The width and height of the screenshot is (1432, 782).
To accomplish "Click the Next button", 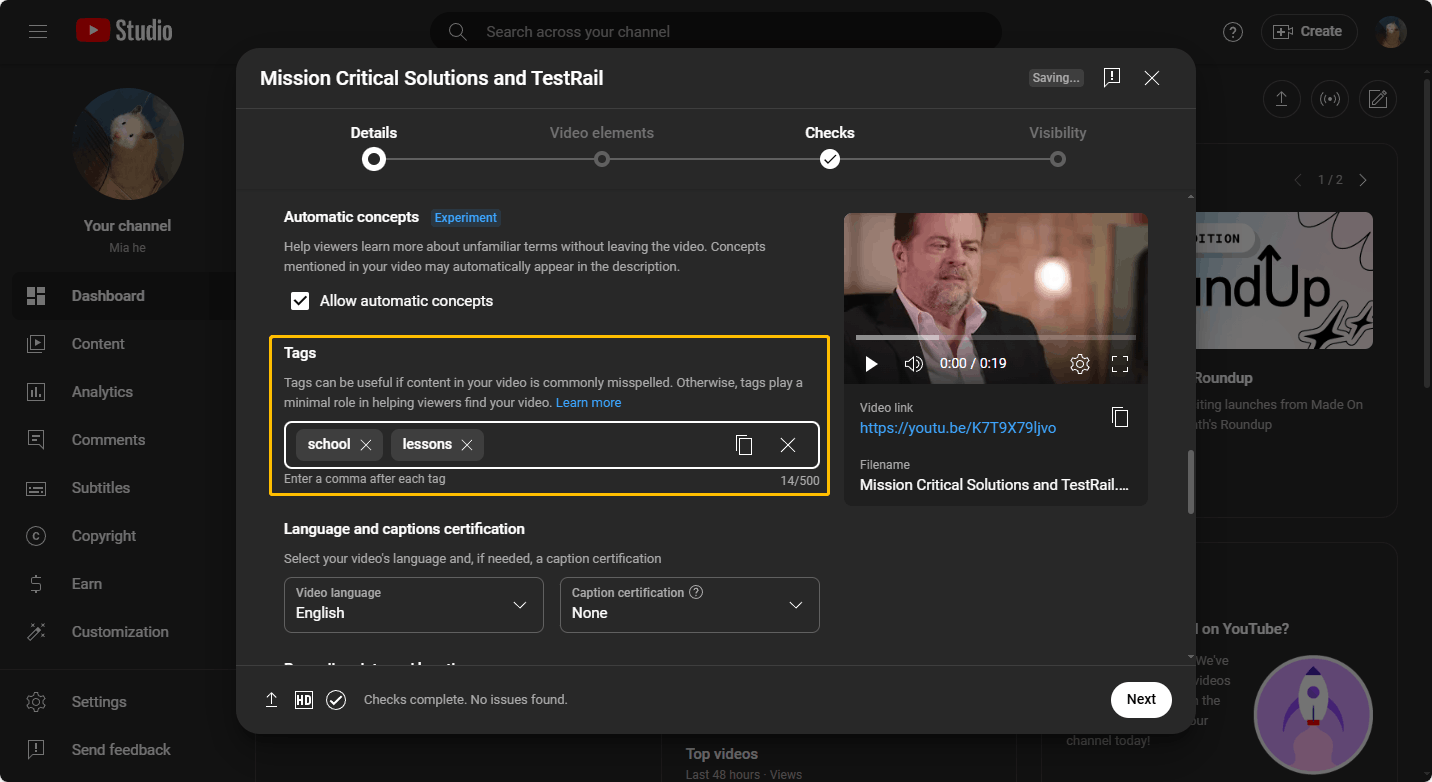I will click(1141, 700).
